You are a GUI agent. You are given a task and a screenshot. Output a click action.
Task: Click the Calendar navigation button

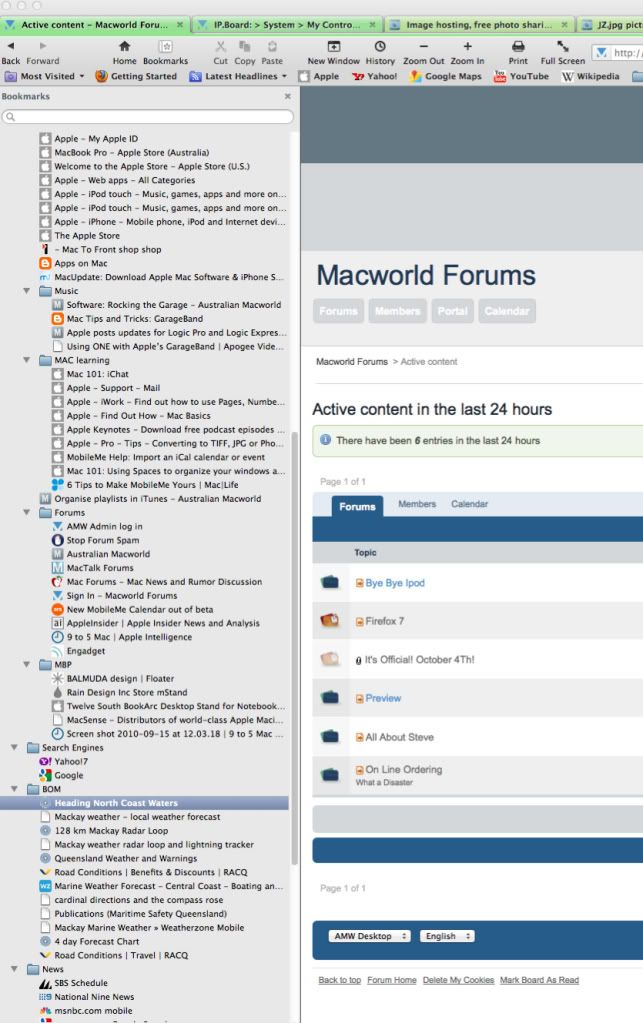click(x=507, y=311)
